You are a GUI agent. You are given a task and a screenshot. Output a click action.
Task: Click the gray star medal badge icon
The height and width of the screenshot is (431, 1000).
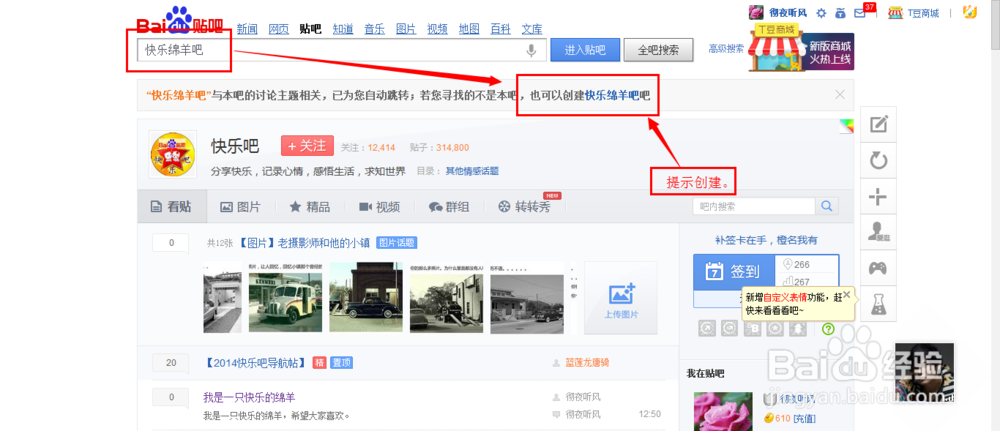pyautogui.click(x=775, y=329)
